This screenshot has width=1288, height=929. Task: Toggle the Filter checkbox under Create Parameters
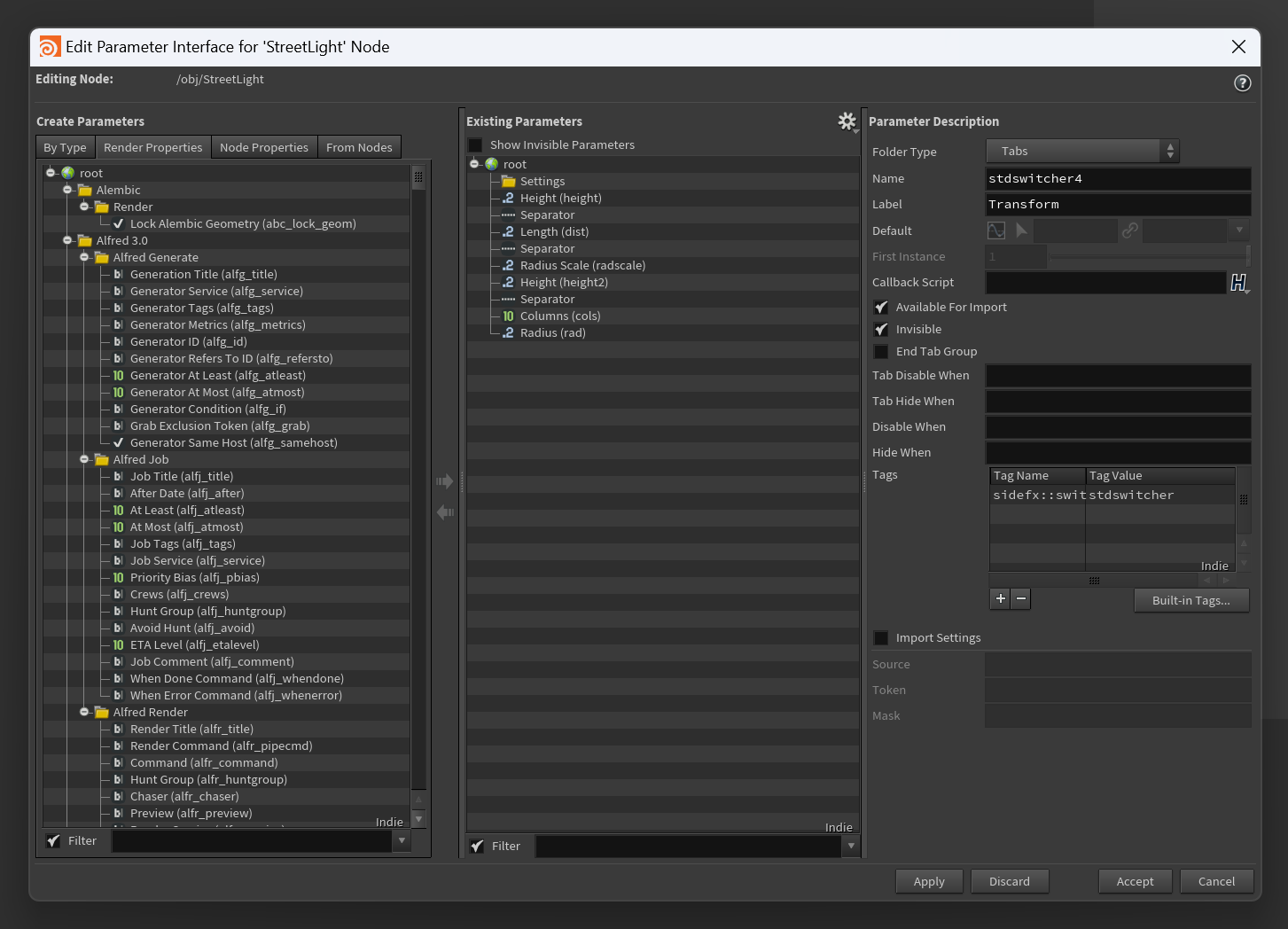click(x=53, y=840)
